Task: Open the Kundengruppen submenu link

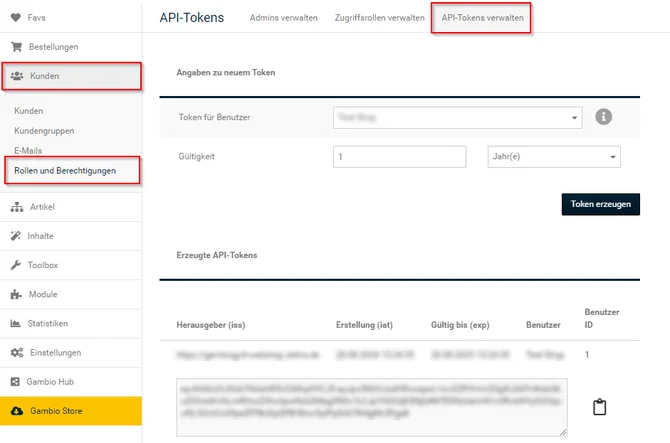Action: point(44,131)
